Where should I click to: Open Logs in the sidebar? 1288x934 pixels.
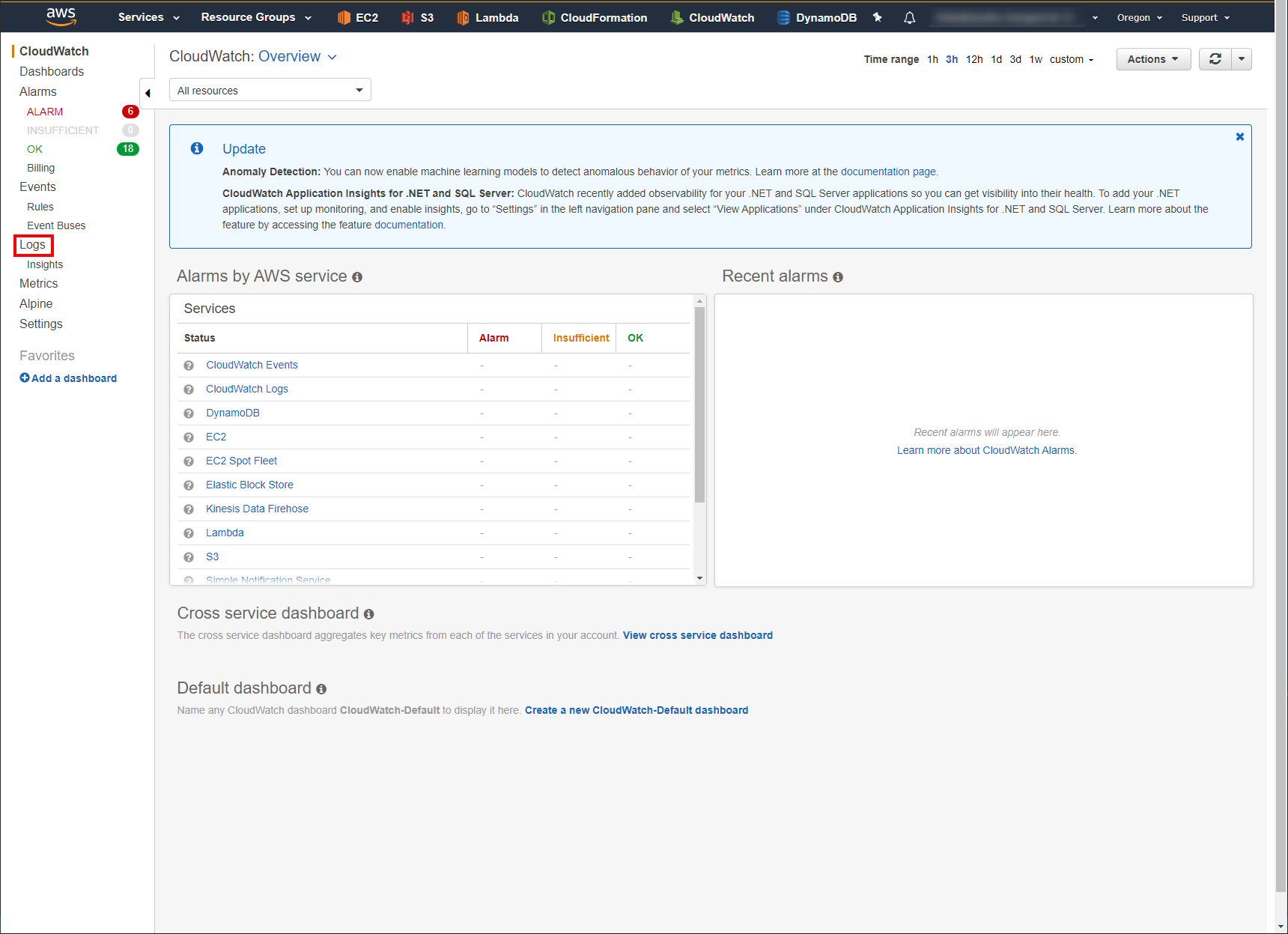tap(33, 245)
